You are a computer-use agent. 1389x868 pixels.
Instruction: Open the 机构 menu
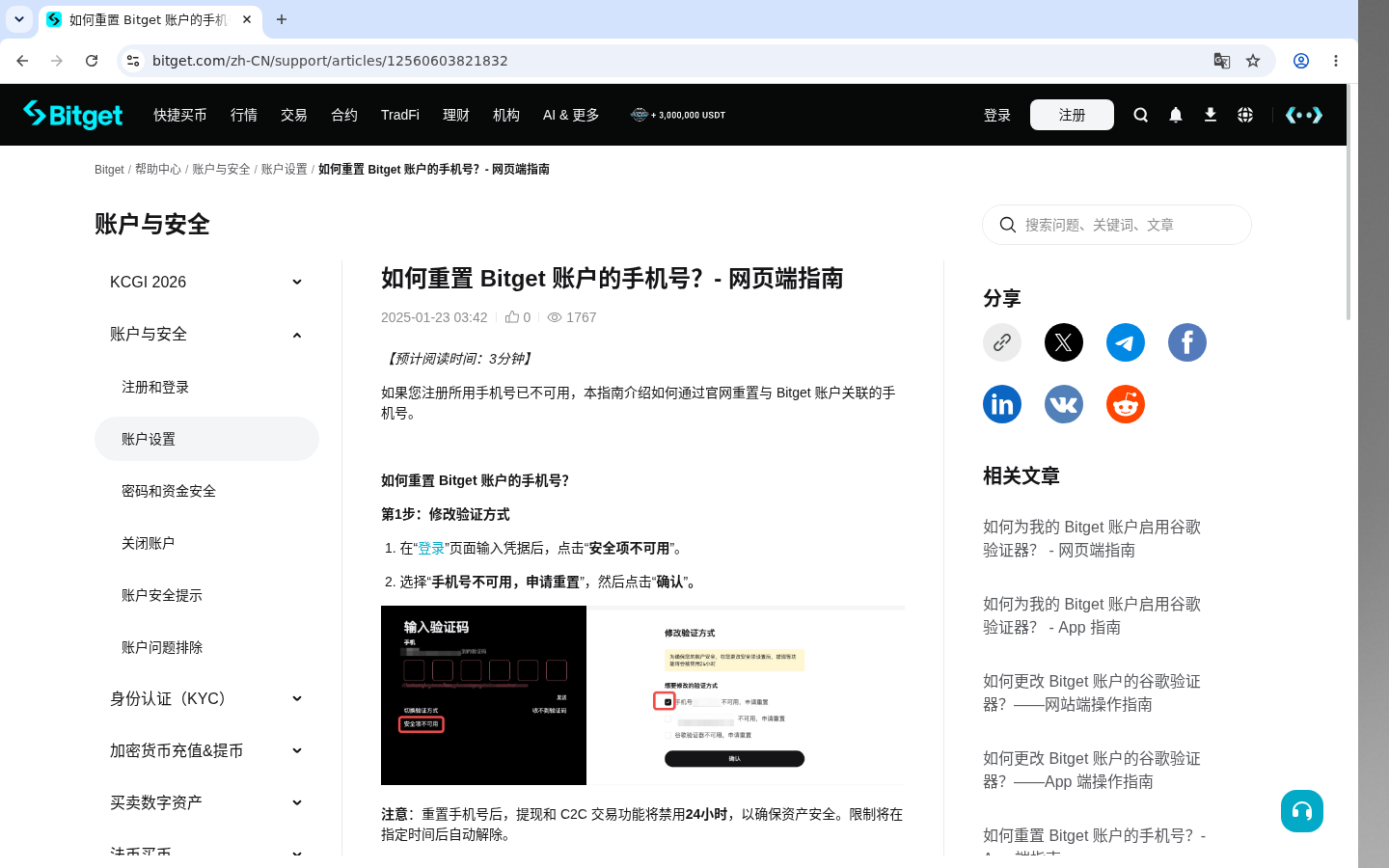tap(506, 115)
